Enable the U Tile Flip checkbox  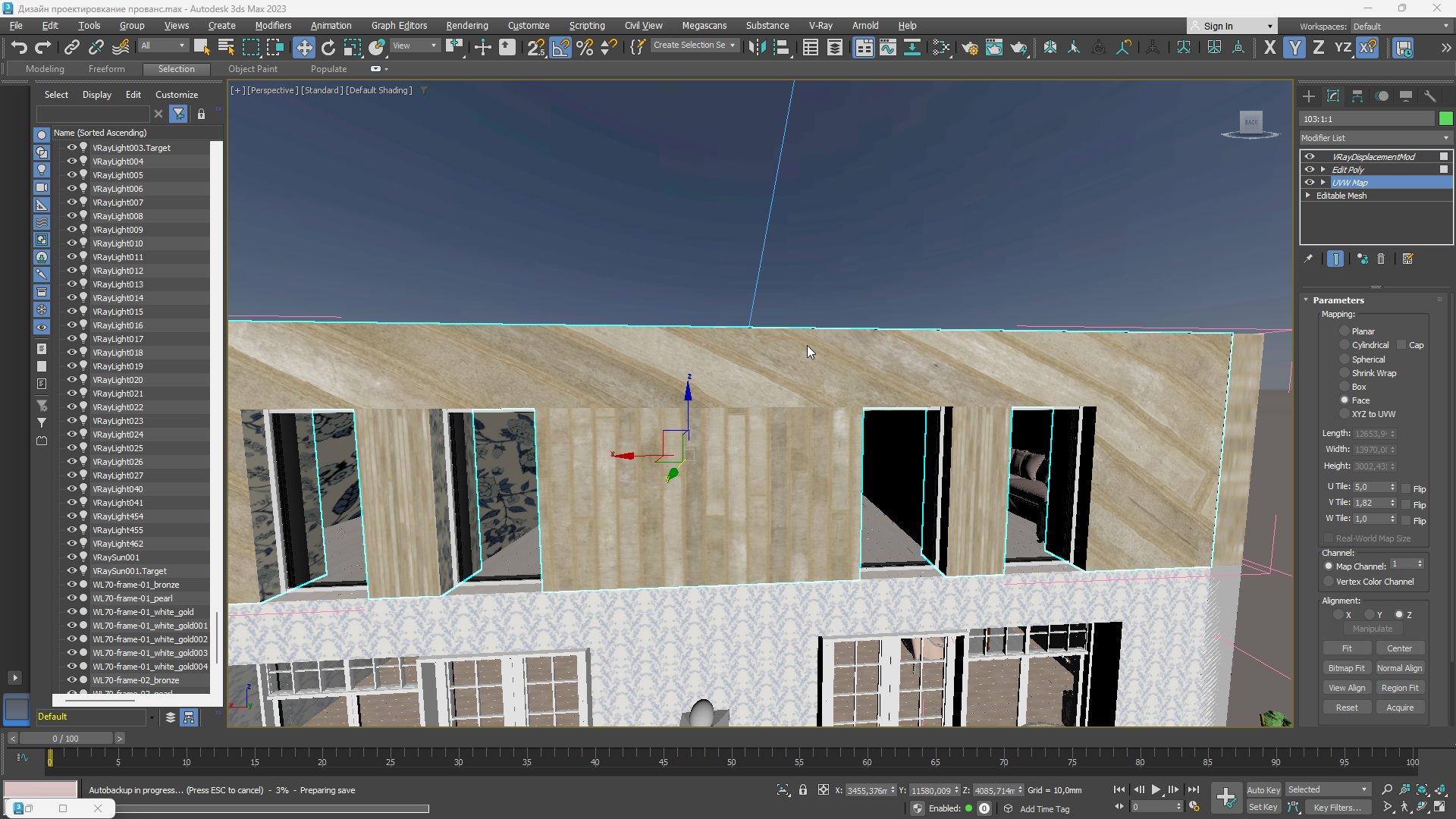click(1406, 489)
